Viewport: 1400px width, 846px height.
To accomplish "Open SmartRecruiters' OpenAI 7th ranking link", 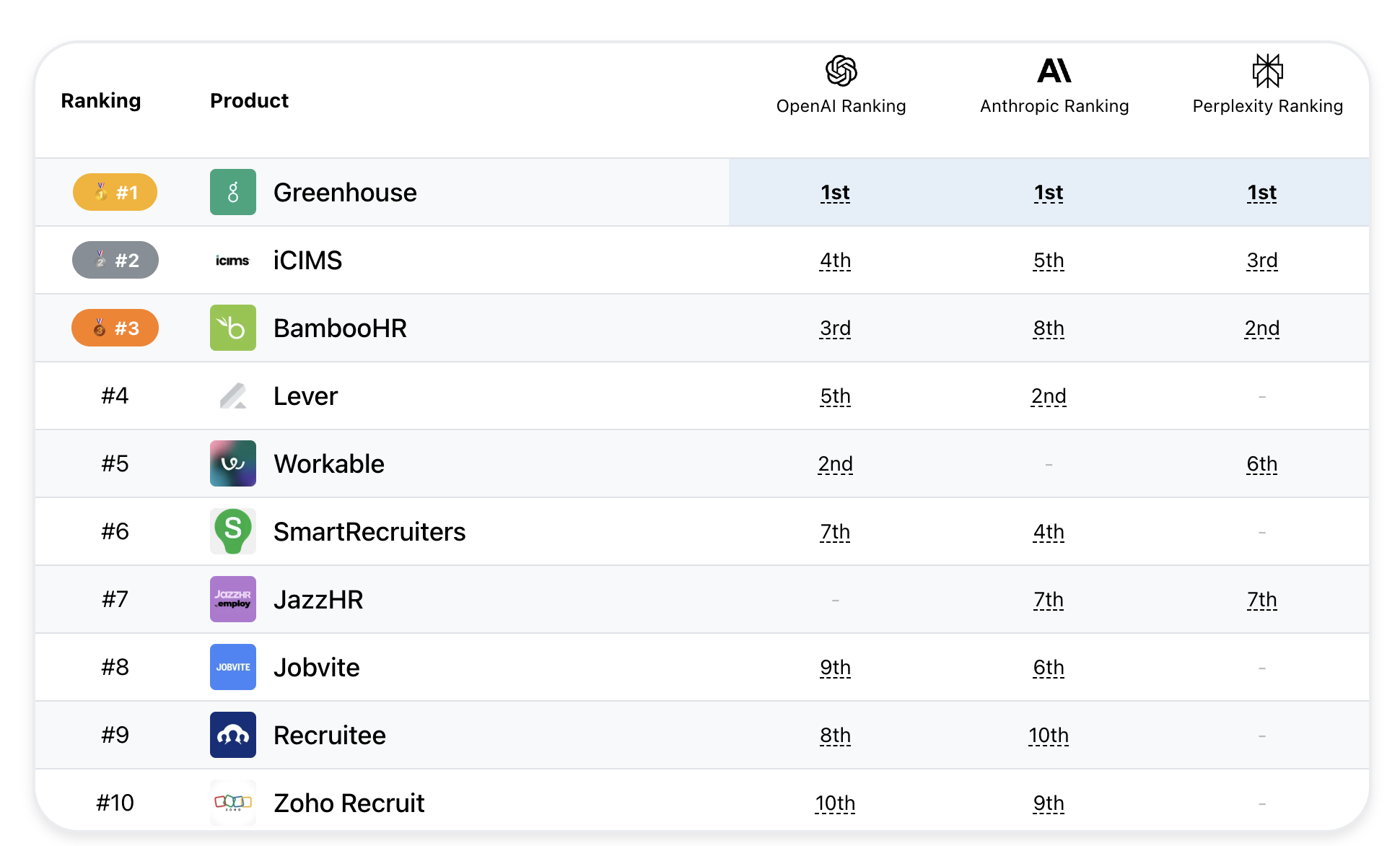I will point(835,532).
